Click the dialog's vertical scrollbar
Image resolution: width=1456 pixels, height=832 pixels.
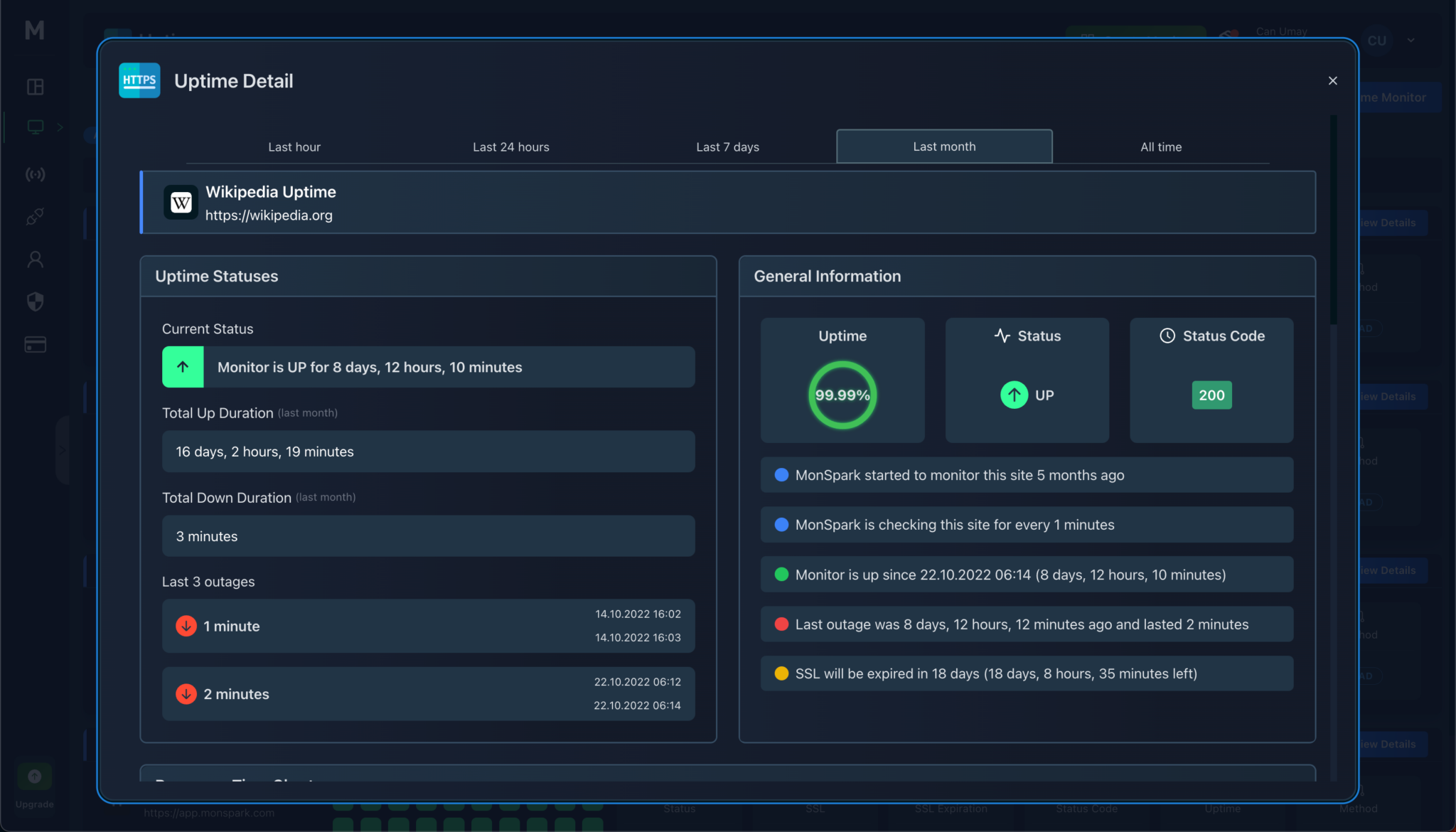(1334, 220)
